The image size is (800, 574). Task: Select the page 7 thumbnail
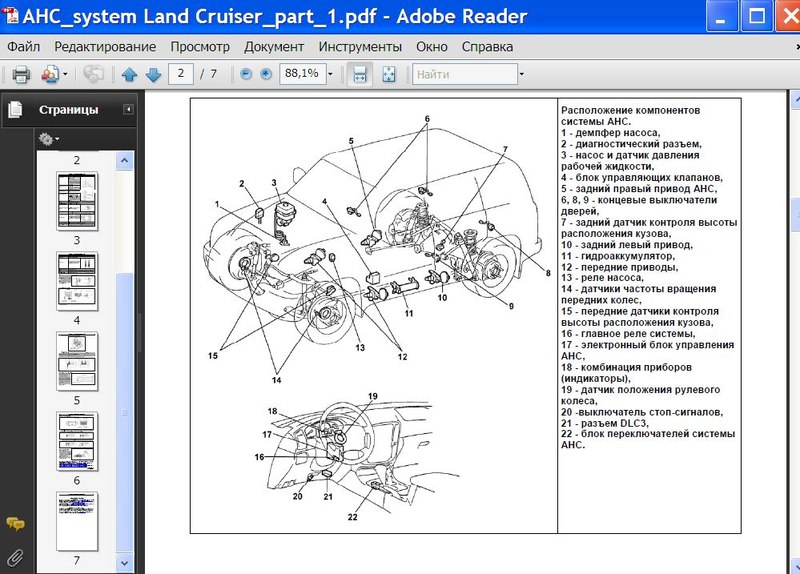pyautogui.click(x=77, y=521)
